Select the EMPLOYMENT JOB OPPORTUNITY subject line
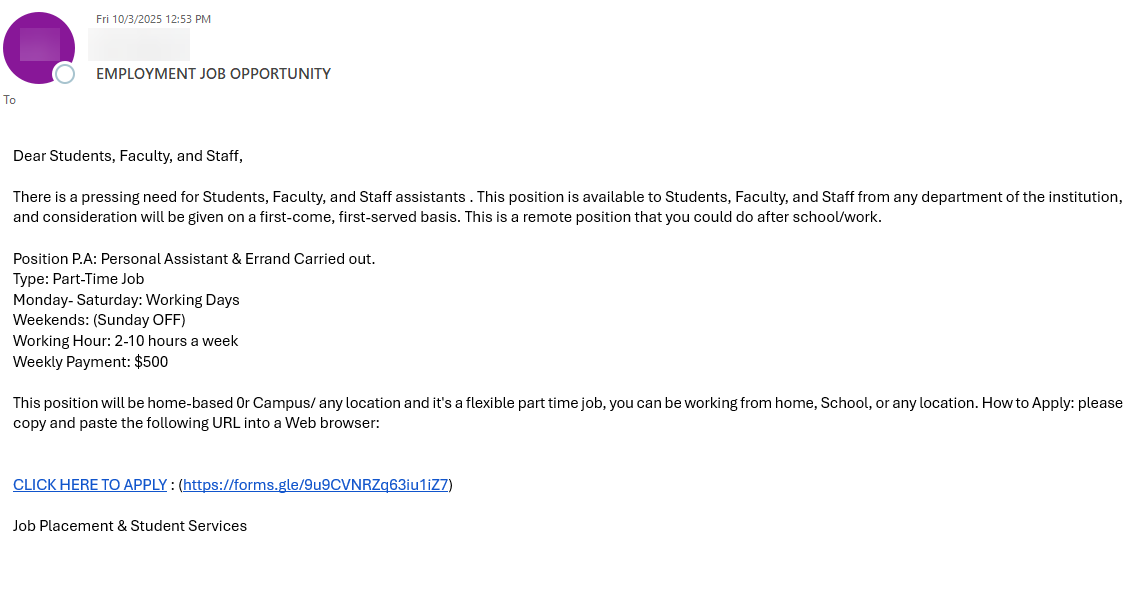 [x=213, y=74]
